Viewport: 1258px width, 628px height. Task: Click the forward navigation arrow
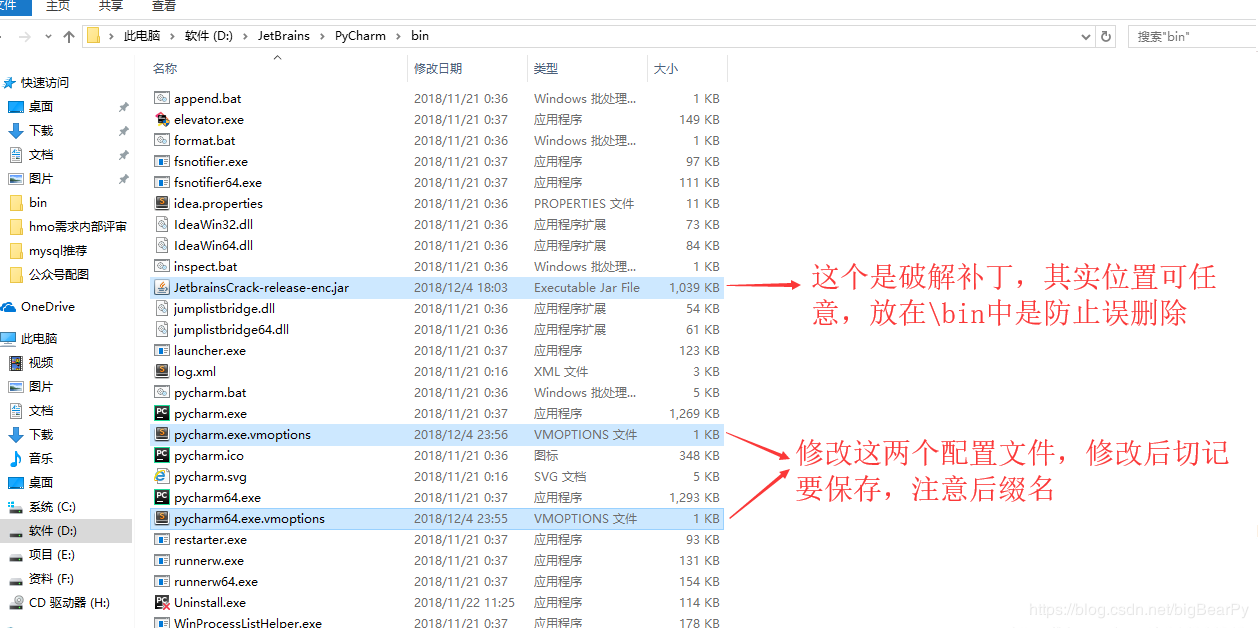(x=24, y=36)
